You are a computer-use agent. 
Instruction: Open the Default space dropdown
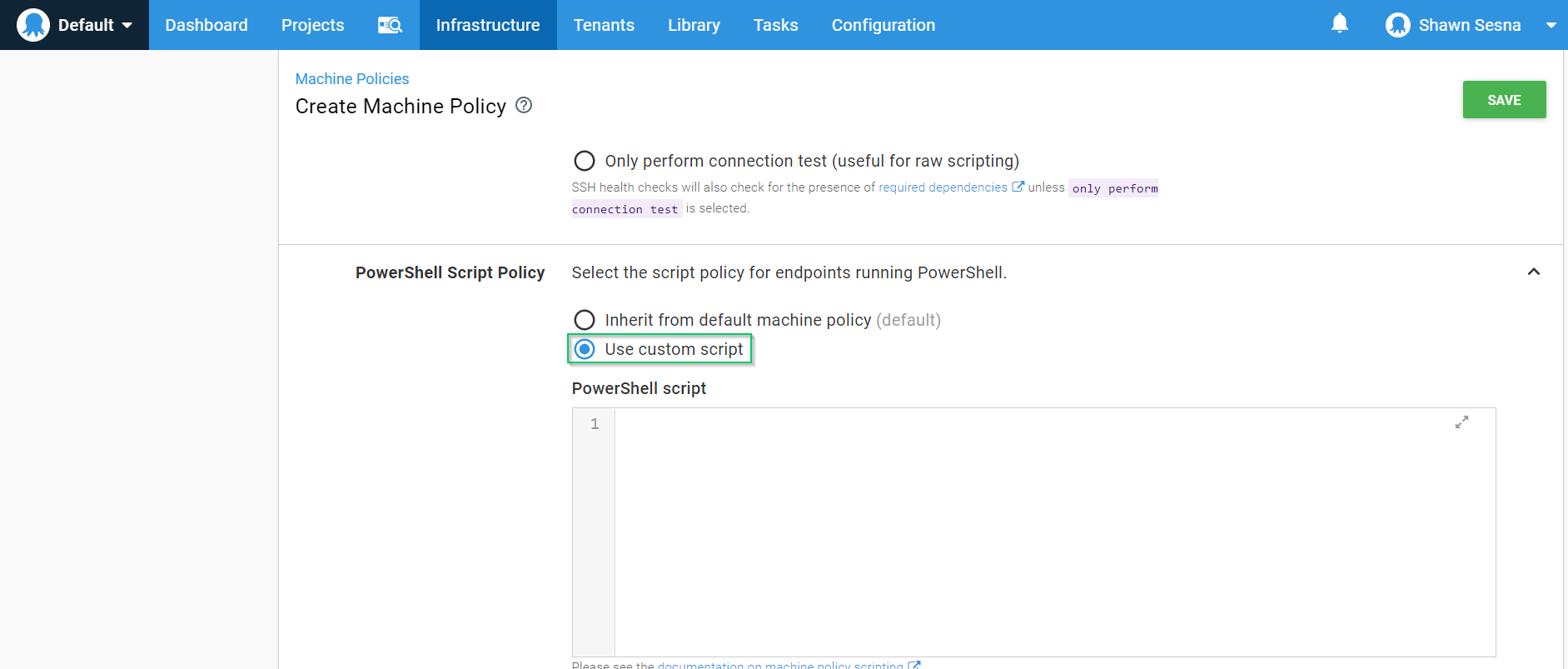click(x=127, y=25)
